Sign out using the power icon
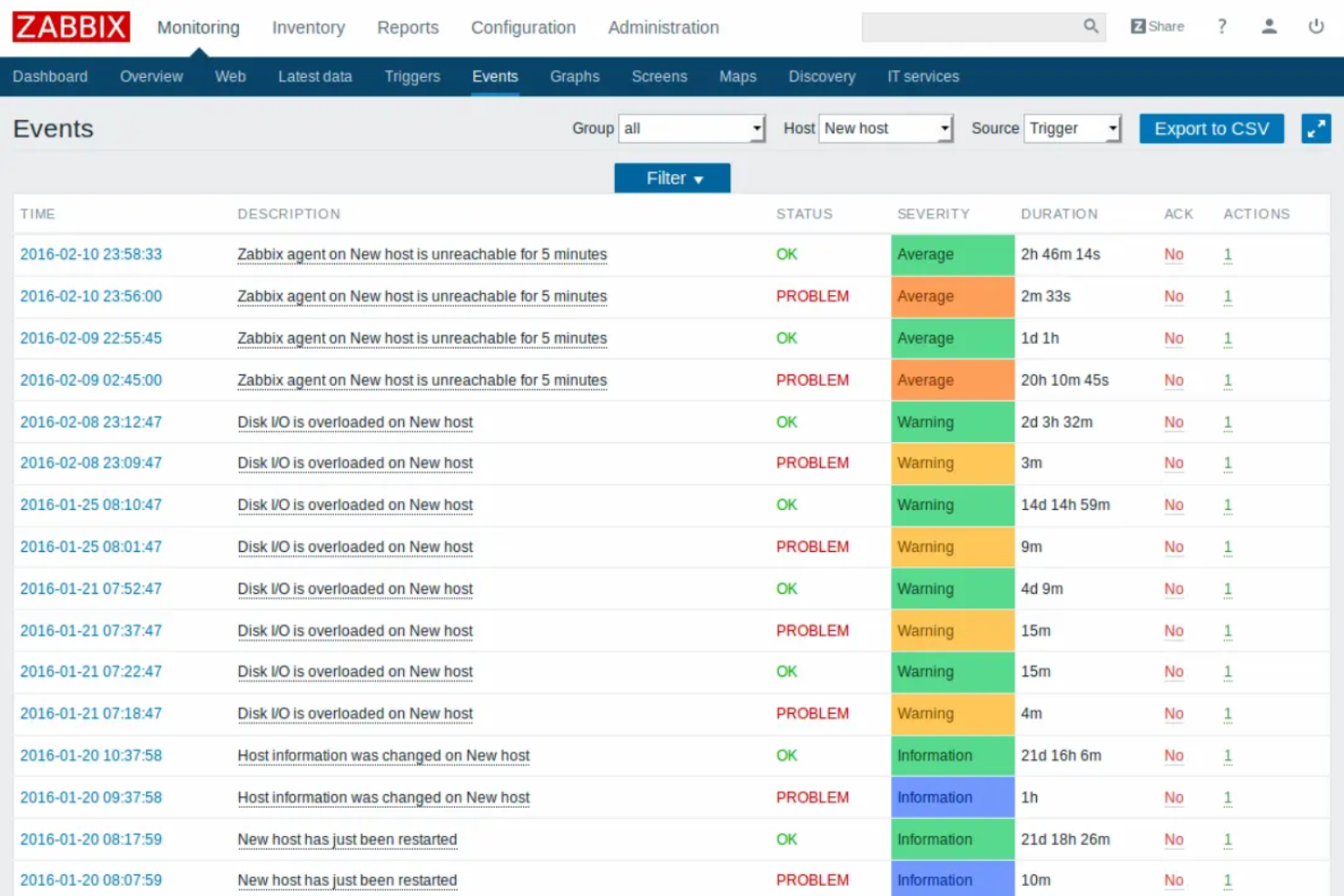The image size is (1344, 896). click(1316, 26)
